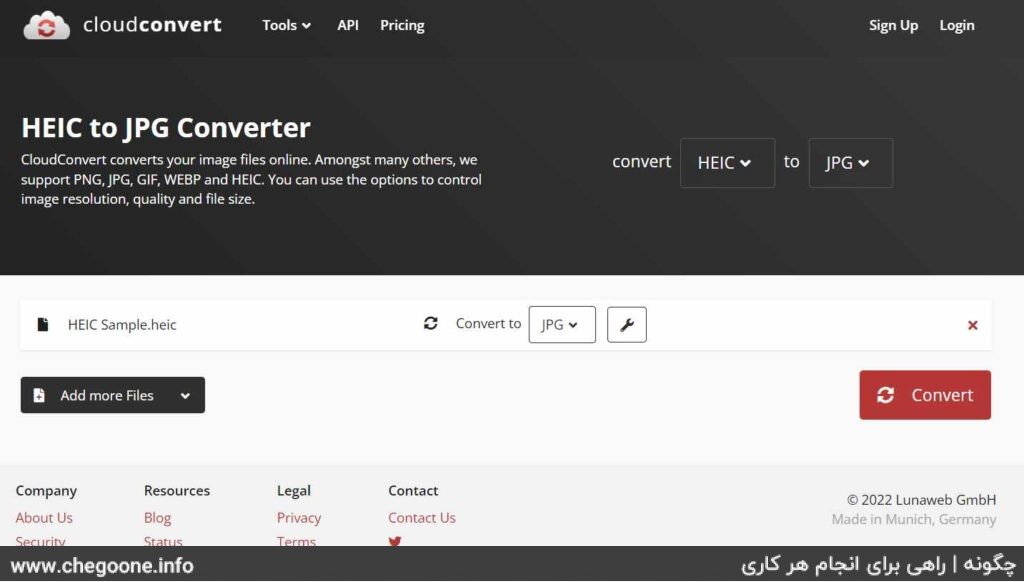
Task: Click the © 2022 Lunaweb GmbH text
Action: pyautogui.click(x=921, y=500)
